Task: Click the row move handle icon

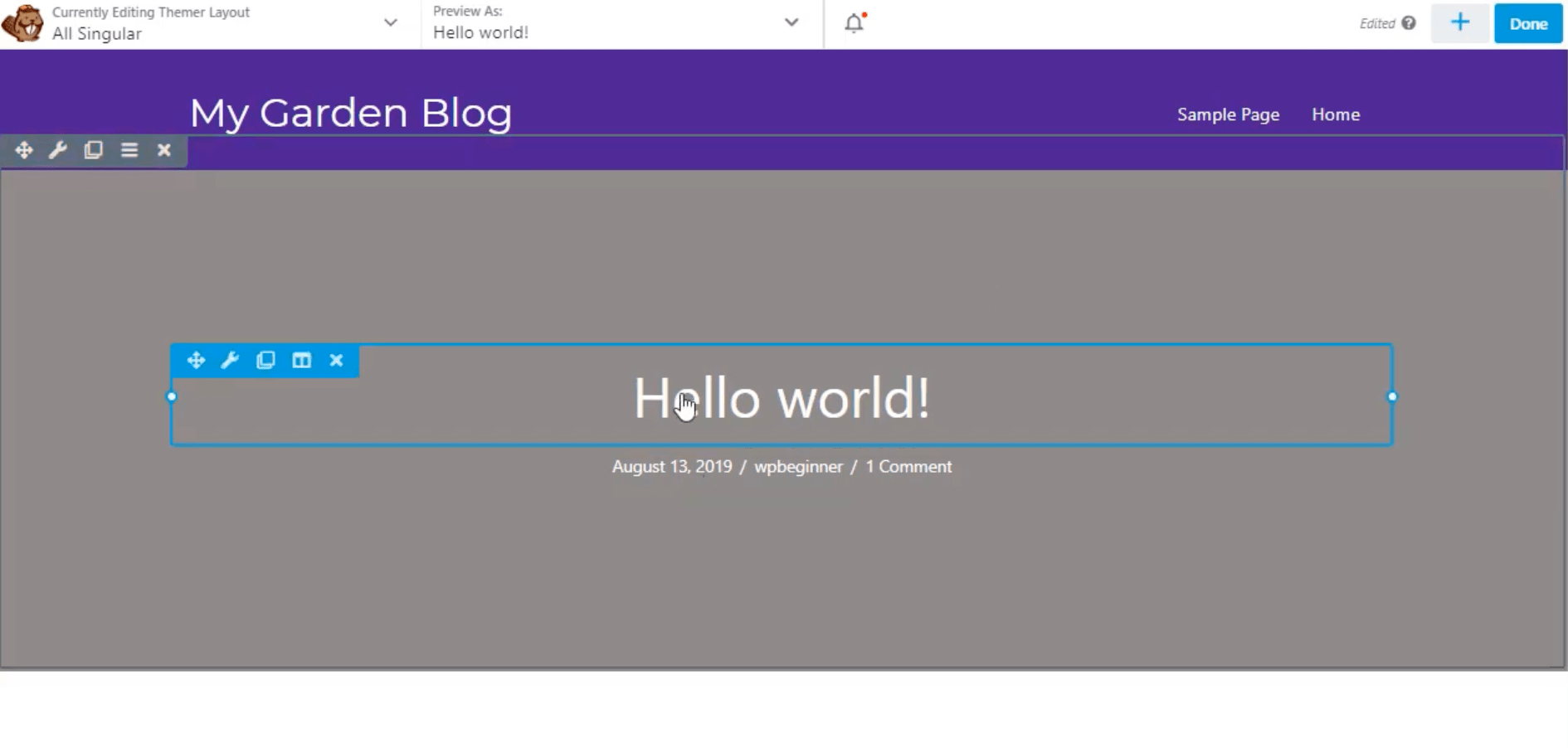Action: point(24,150)
